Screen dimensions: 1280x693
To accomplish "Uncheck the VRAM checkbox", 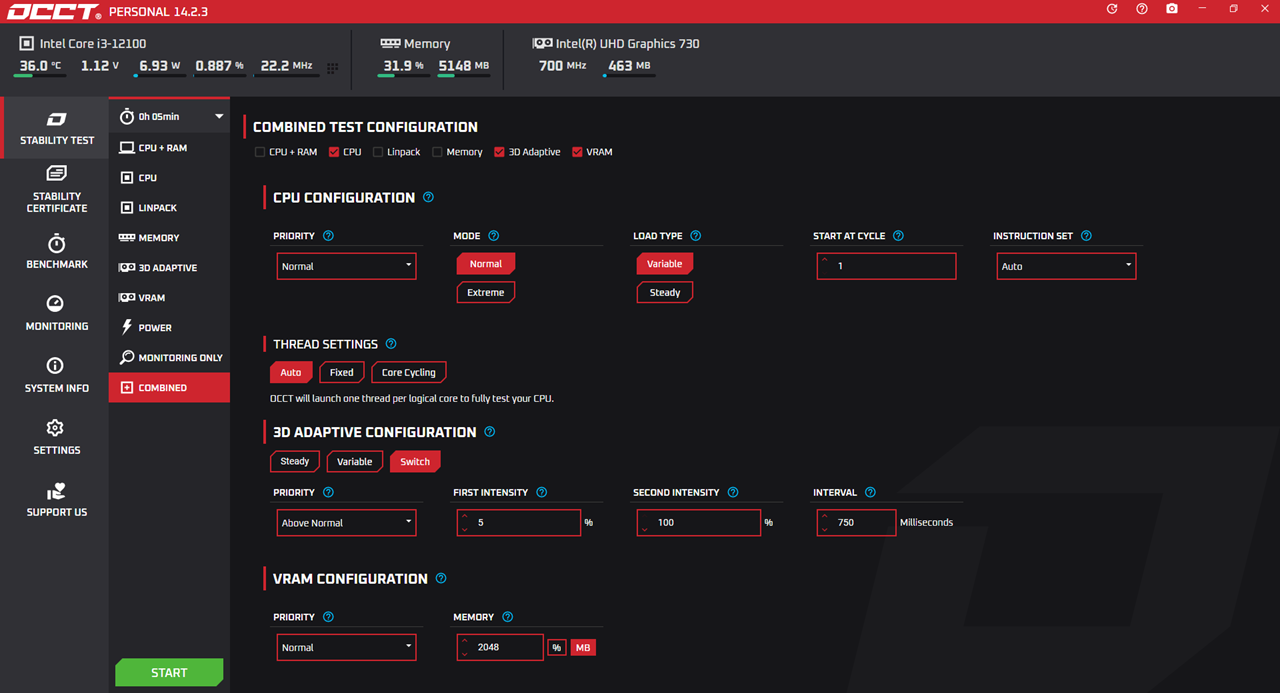I will point(577,152).
